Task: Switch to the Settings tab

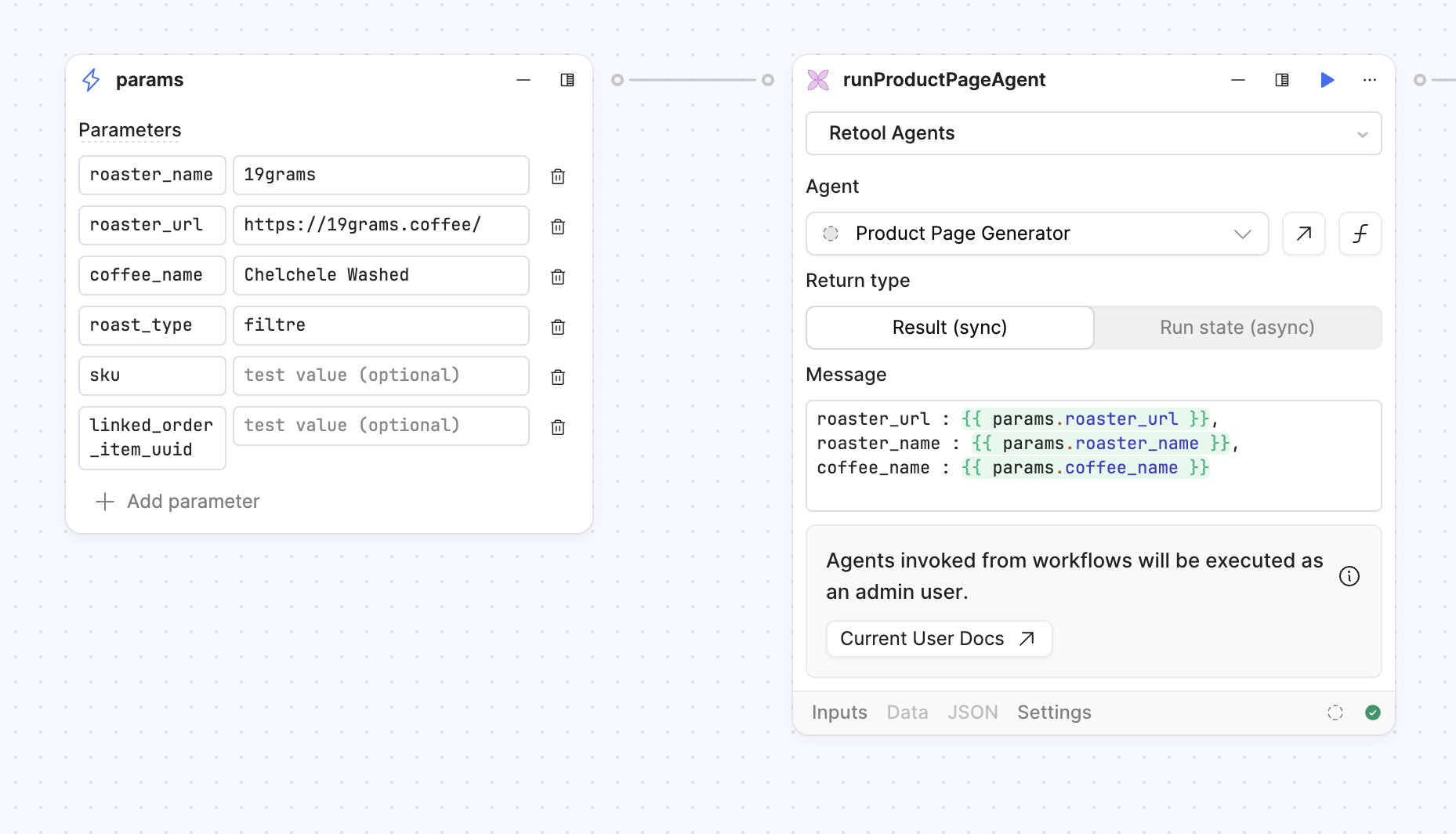Action: pyautogui.click(x=1054, y=713)
